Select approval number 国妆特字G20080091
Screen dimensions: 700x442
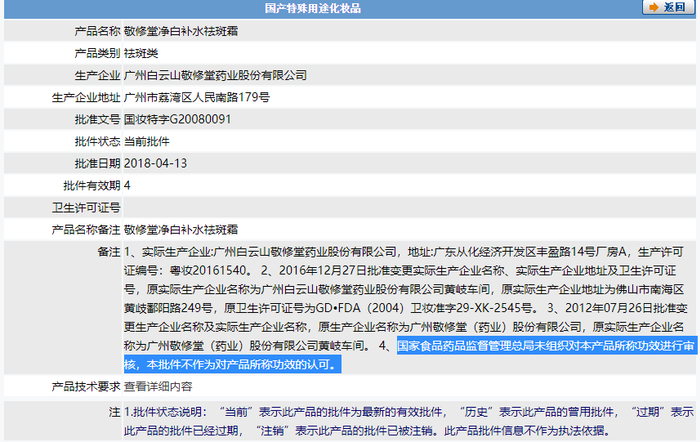[177, 119]
